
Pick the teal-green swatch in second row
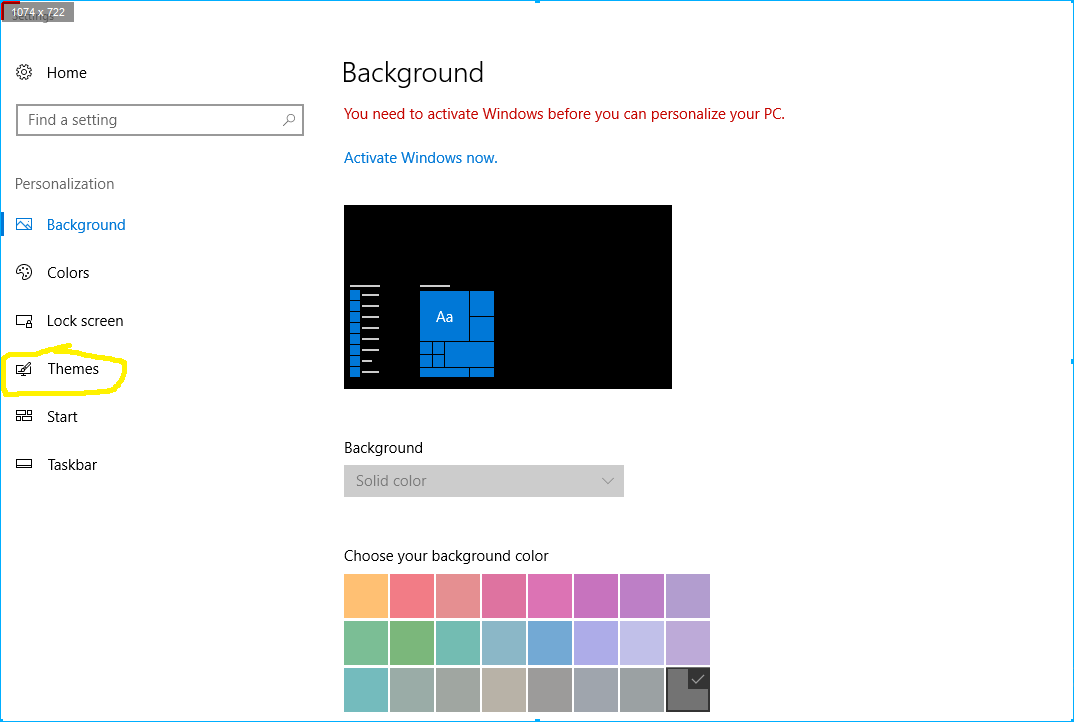click(x=458, y=643)
